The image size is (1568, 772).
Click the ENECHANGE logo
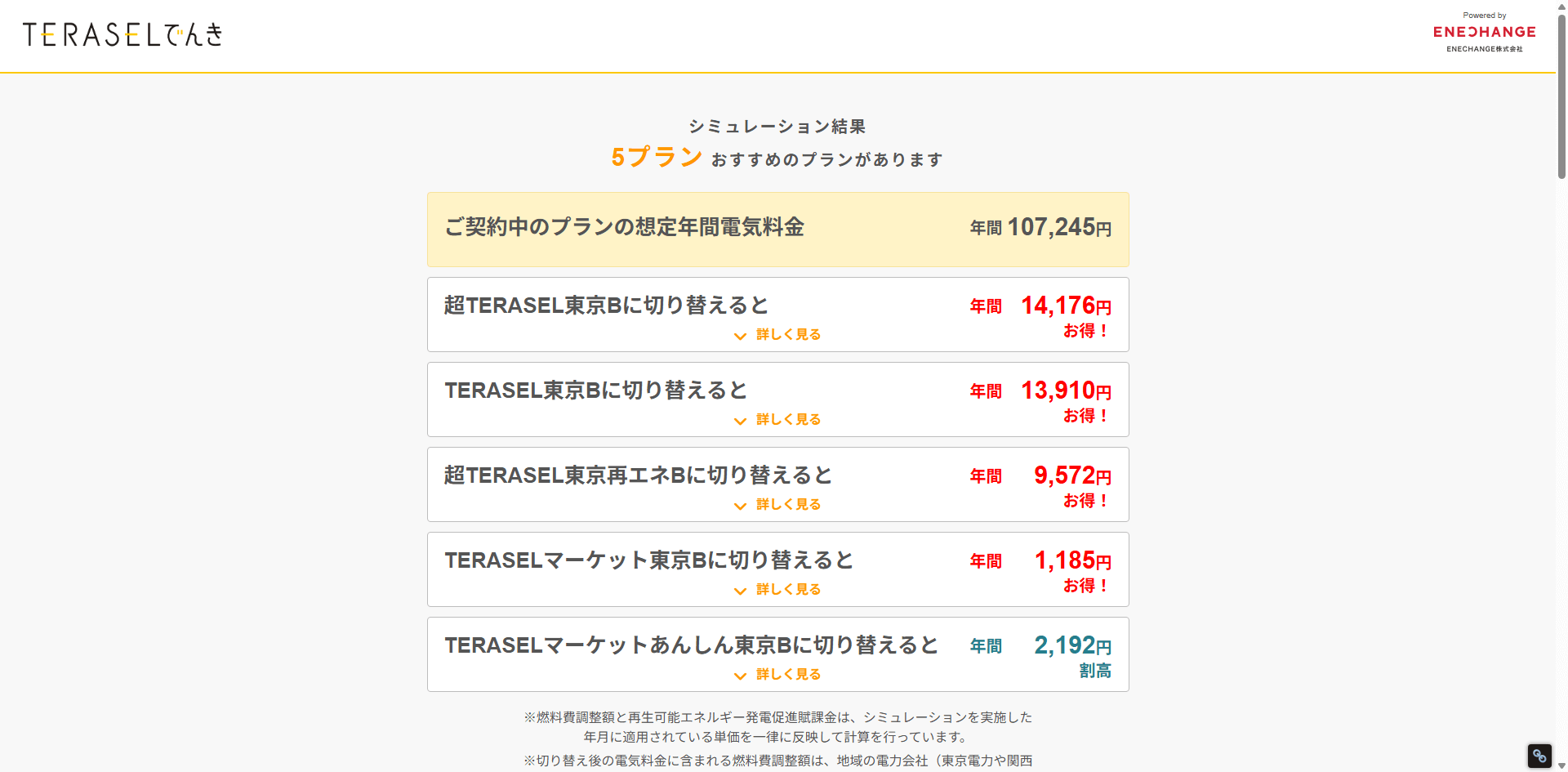click(x=1484, y=32)
